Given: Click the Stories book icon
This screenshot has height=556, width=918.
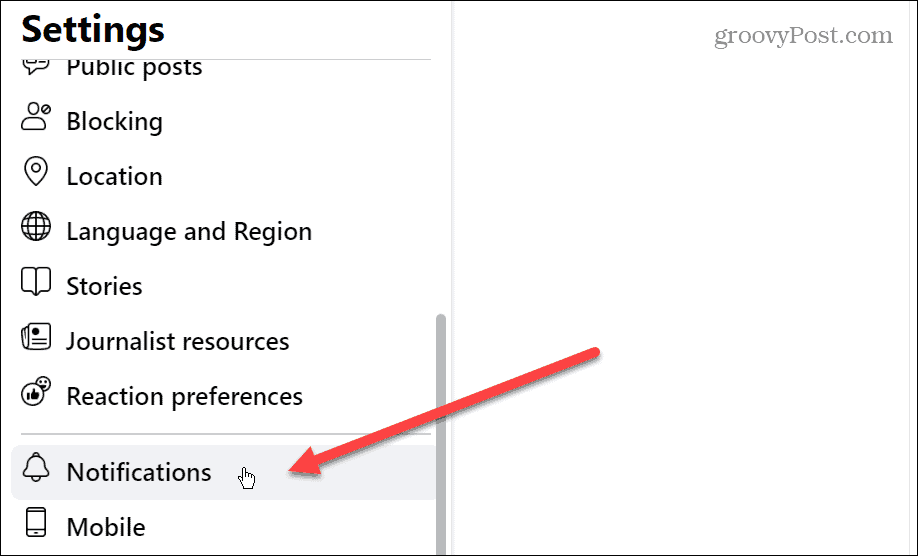Looking at the screenshot, I should [36, 282].
